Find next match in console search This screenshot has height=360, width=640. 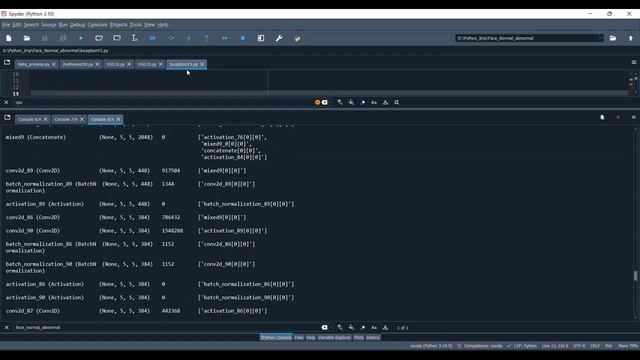click(351, 327)
